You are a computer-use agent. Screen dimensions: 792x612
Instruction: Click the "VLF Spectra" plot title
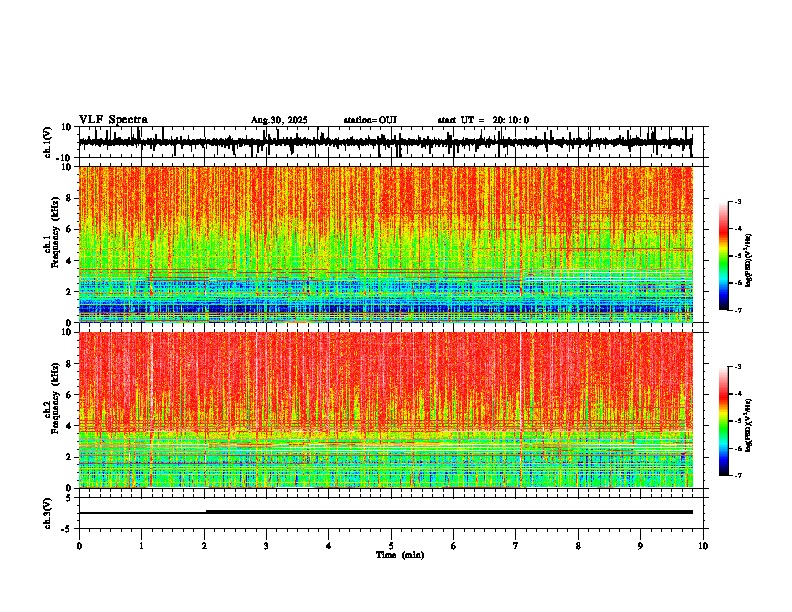point(113,120)
